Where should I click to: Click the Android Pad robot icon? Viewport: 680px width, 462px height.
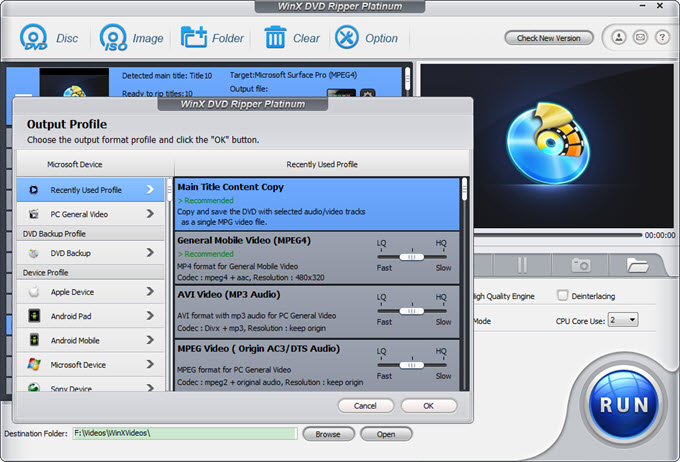click(34, 315)
